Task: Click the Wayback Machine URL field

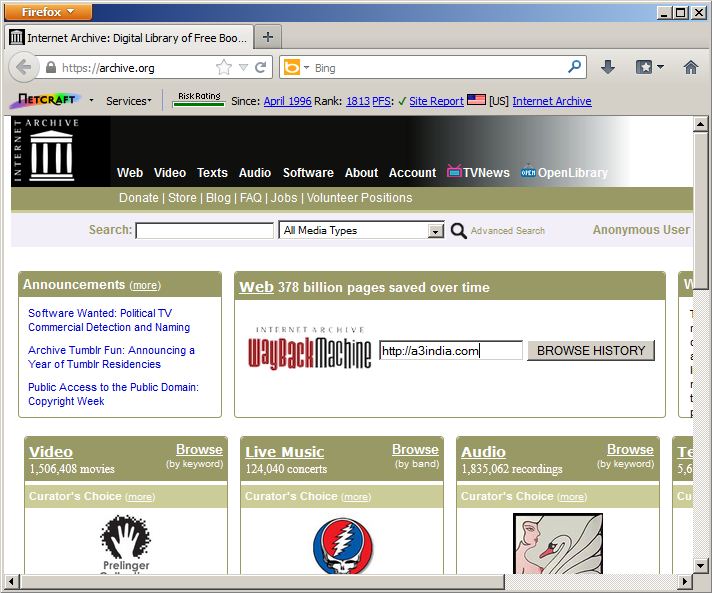Action: click(450, 351)
